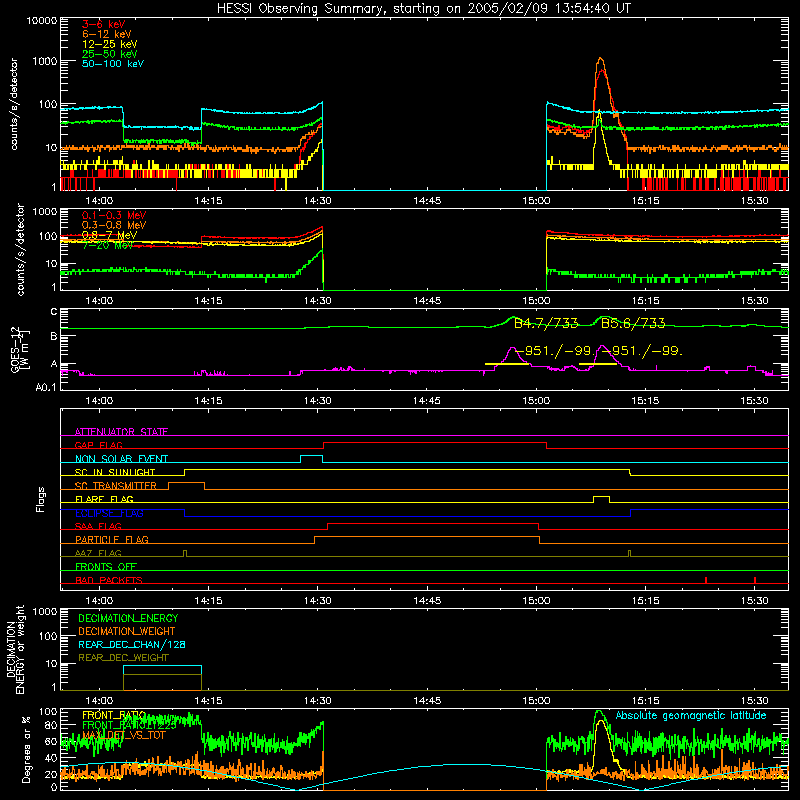Click the FLARE_FLAG label
Screen dimensions: 800x800
(x=104, y=499)
